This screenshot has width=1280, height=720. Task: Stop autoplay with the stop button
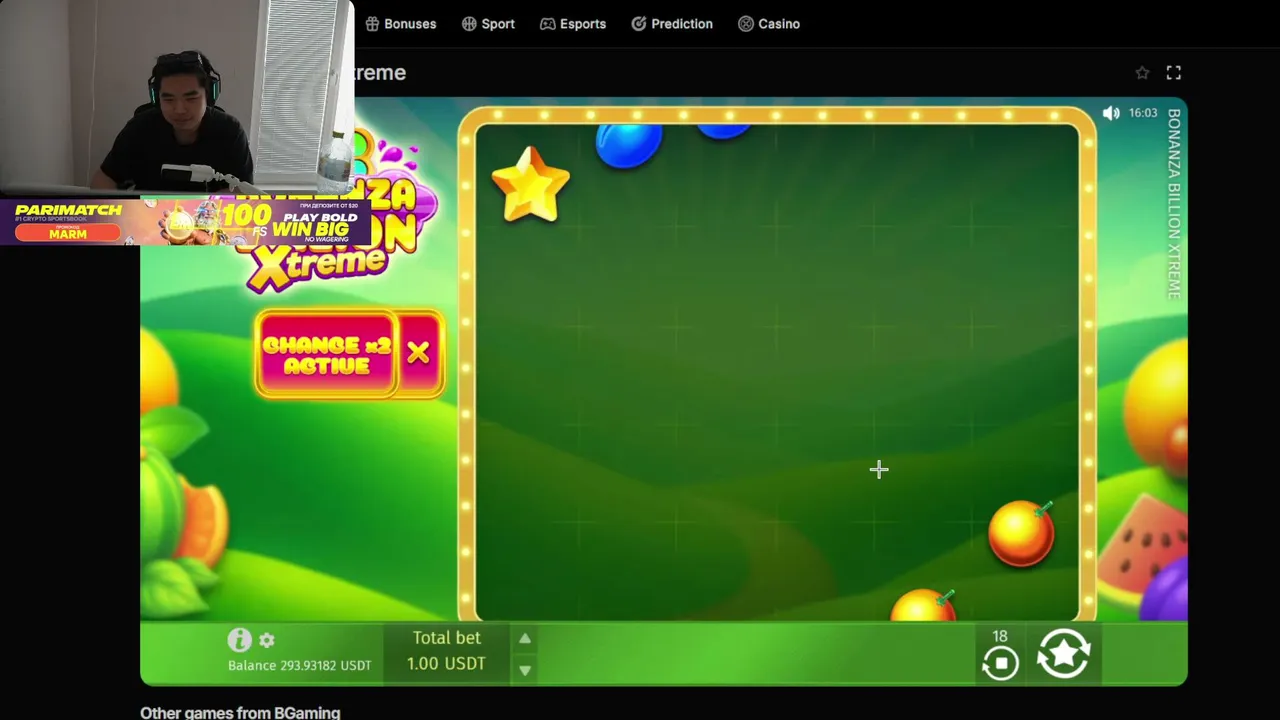click(x=1000, y=662)
